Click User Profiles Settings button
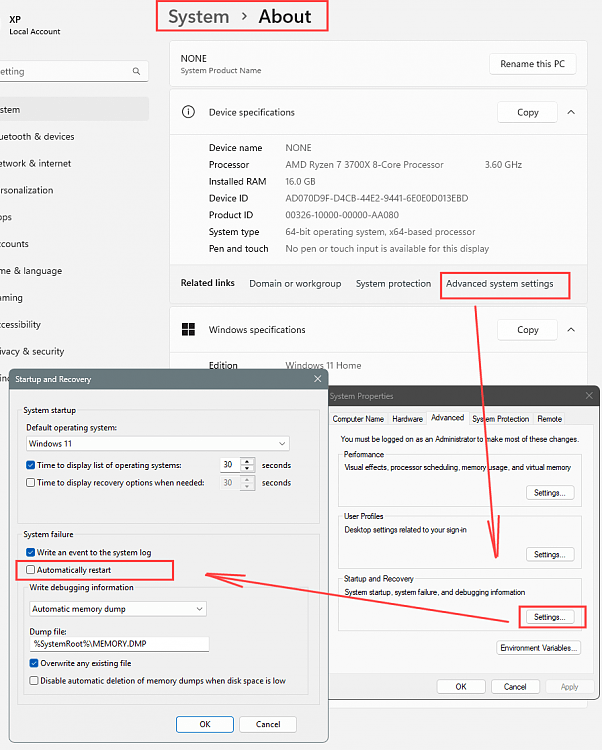The height and width of the screenshot is (750, 602). [x=550, y=554]
